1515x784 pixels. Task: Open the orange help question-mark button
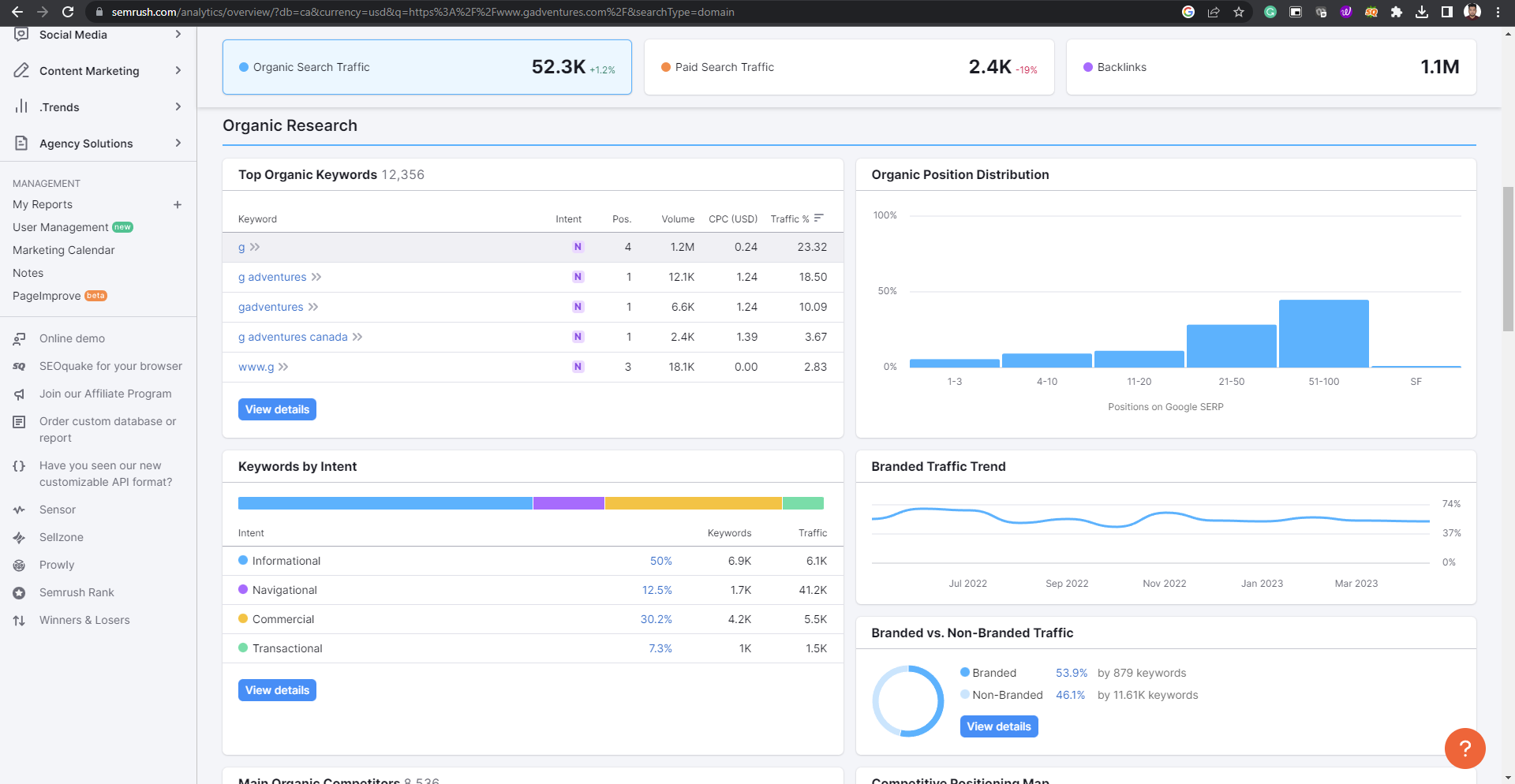tap(1464, 748)
